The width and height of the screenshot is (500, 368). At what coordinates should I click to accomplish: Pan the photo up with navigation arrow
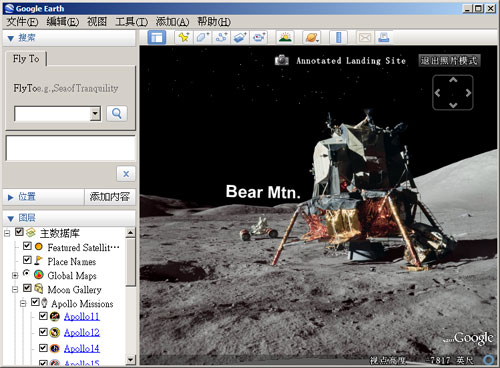[x=453, y=80]
